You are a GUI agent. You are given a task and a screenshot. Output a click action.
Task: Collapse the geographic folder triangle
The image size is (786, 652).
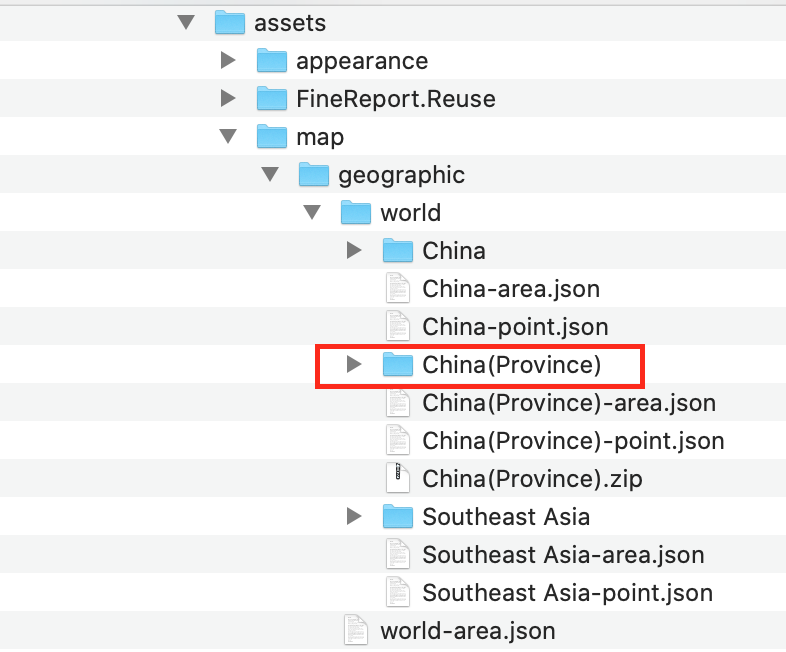(x=270, y=174)
